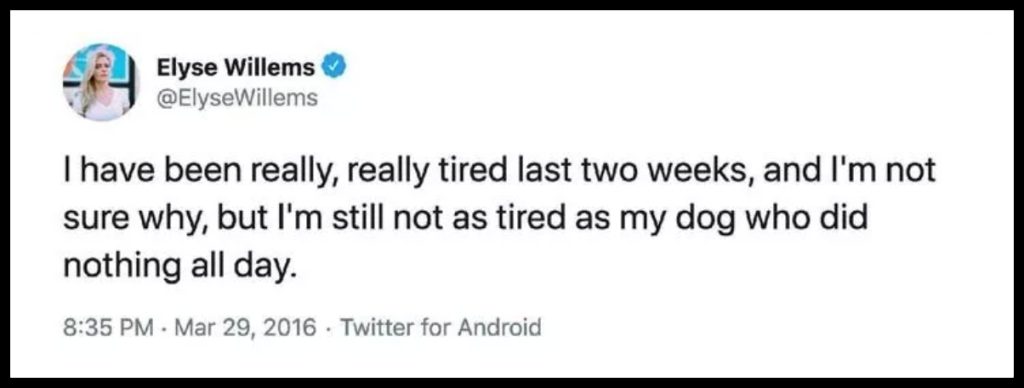Click the word 'Android' in the footer

click(x=499, y=325)
